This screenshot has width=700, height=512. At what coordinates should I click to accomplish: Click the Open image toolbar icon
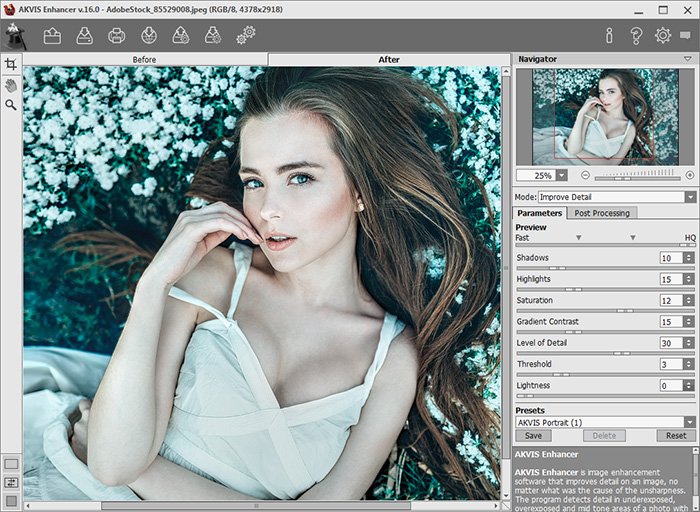[53, 36]
